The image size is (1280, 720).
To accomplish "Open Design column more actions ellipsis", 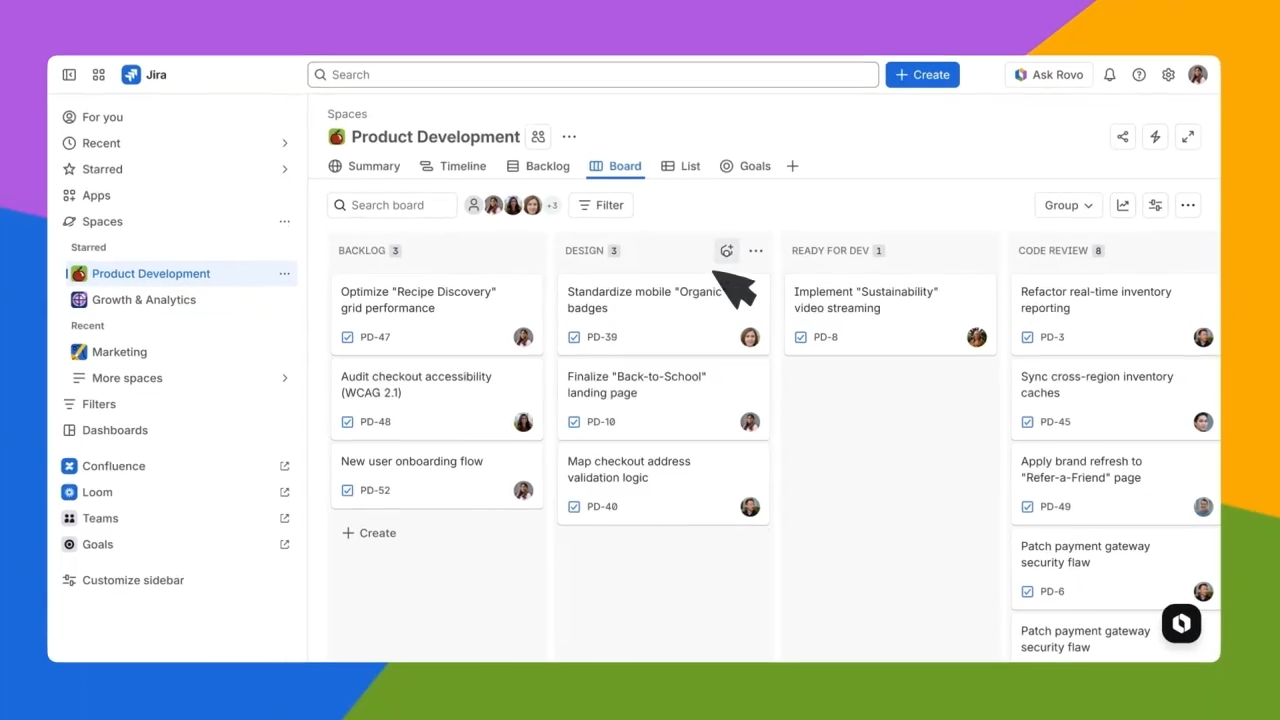I will pos(756,251).
